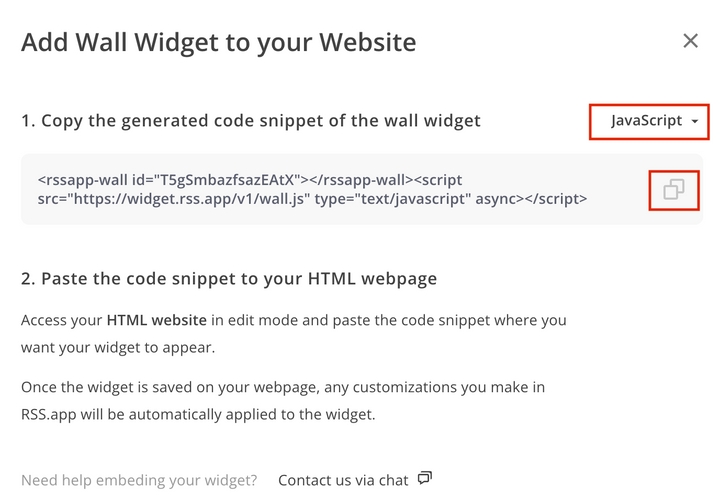Screen dimensions: 720x504
Task: Click the Add Wall Widget dialog title
Action: [219, 42]
